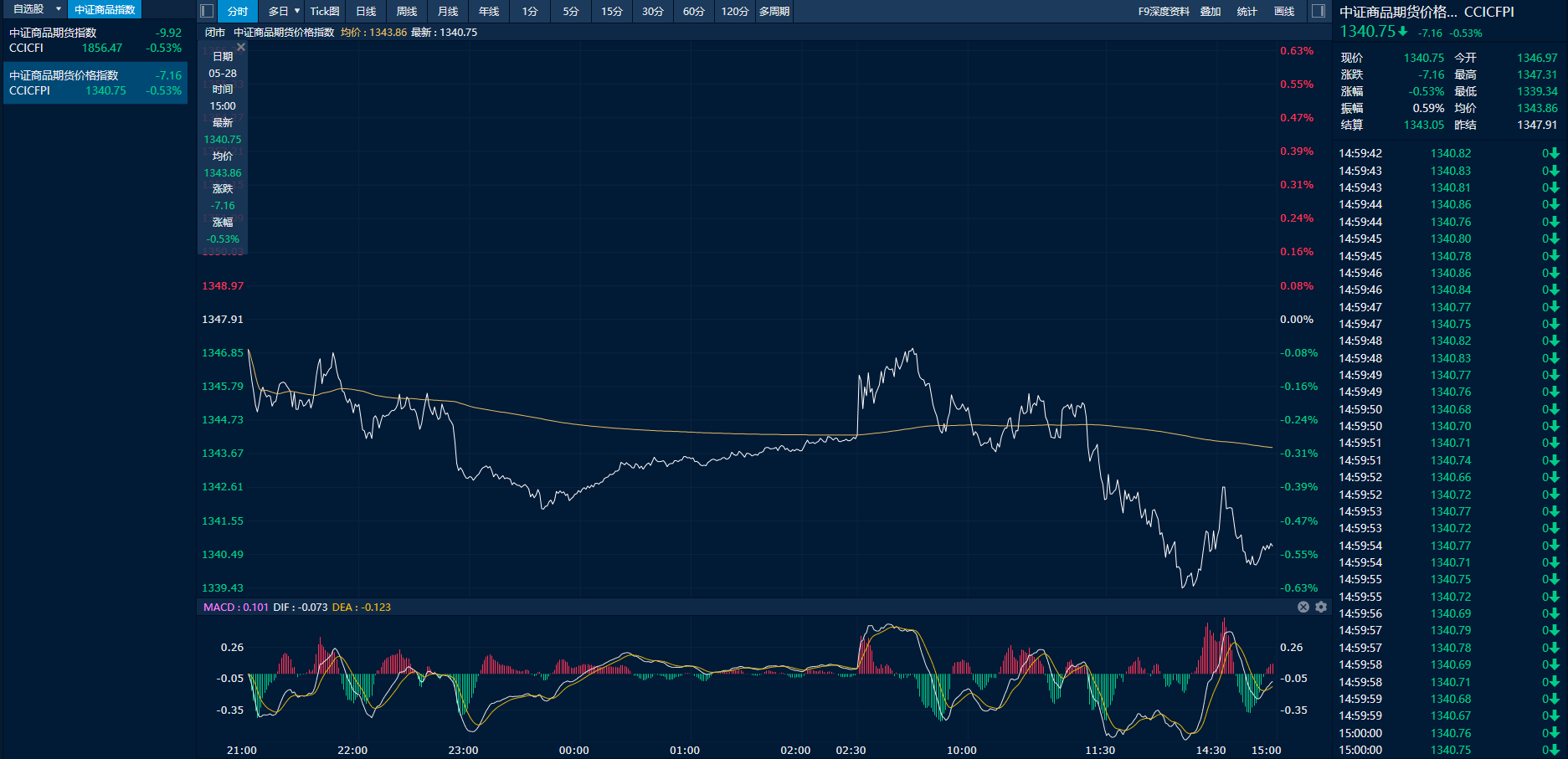Close the floating data tooltip box

(x=241, y=48)
